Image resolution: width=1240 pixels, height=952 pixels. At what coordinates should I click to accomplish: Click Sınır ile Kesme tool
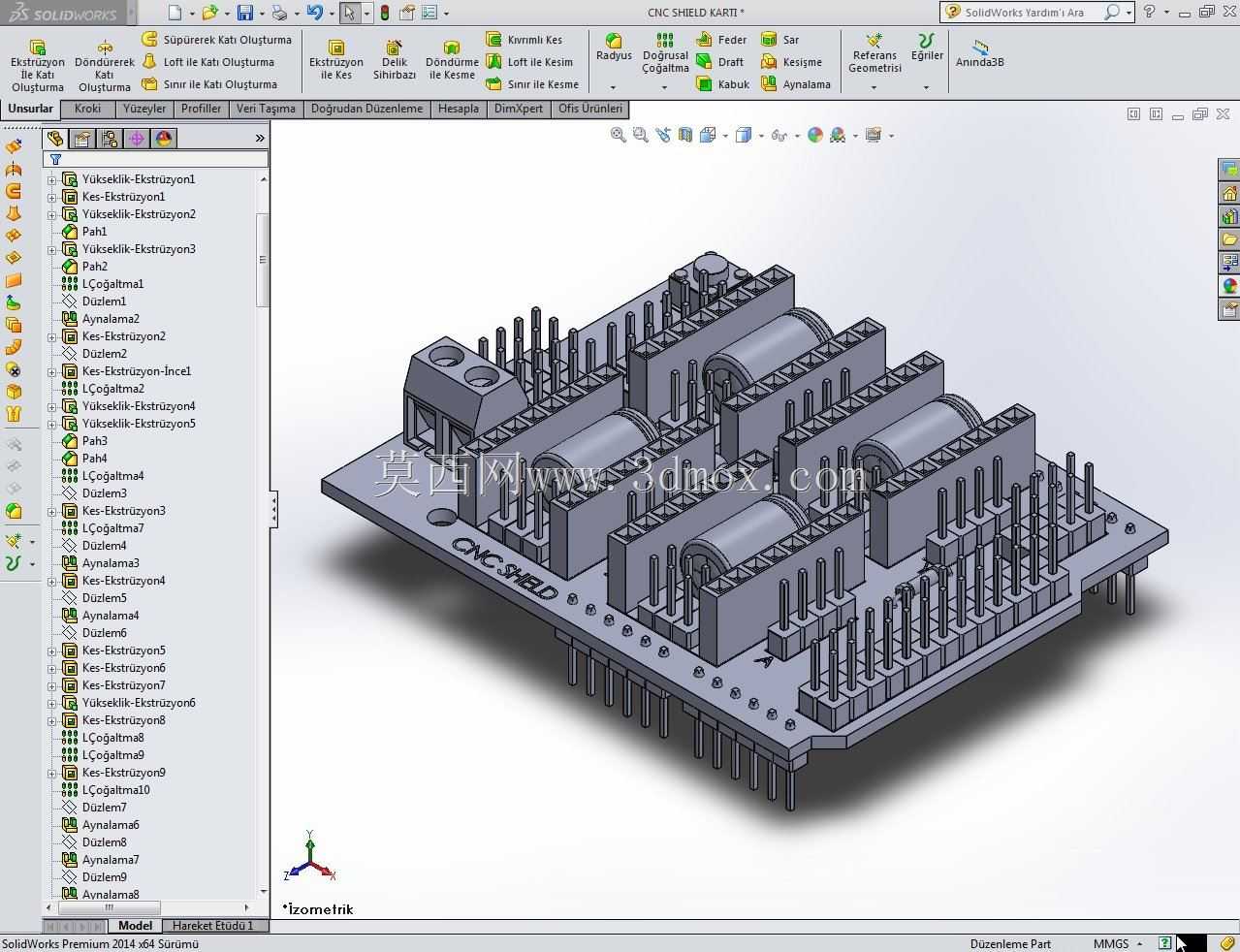(x=532, y=84)
